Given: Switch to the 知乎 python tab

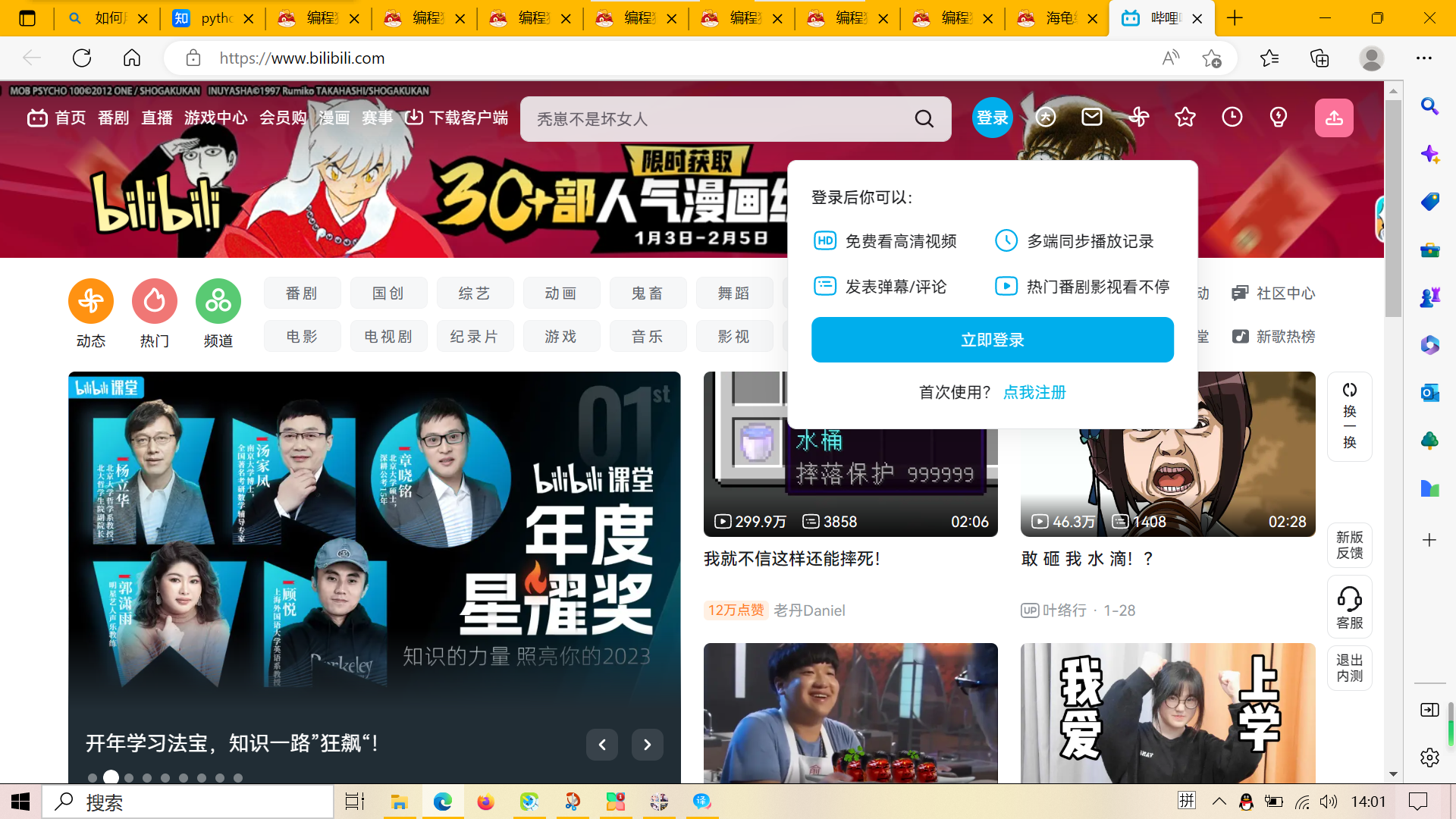Looking at the screenshot, I should tap(213, 18).
